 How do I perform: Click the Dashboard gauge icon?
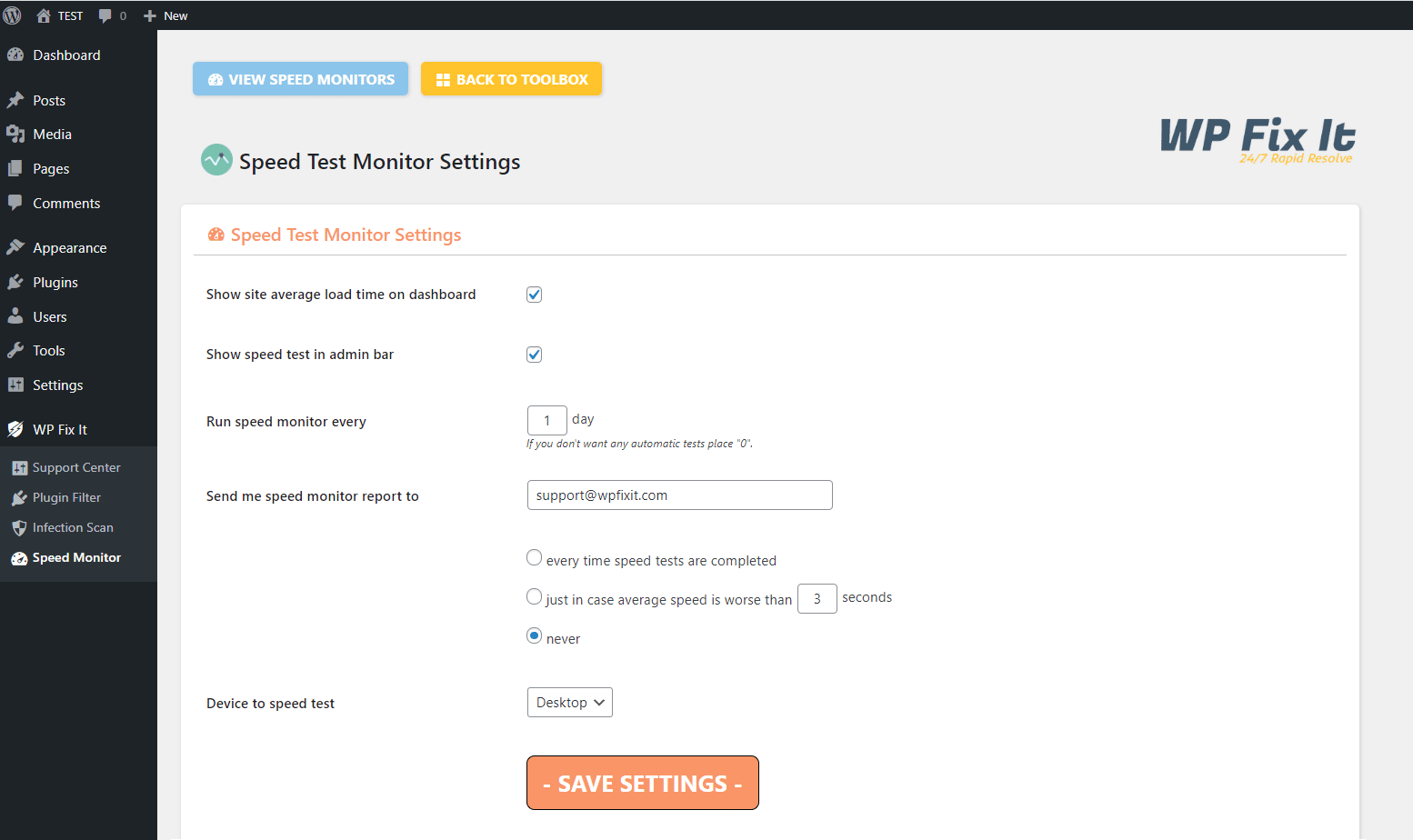tap(15, 55)
